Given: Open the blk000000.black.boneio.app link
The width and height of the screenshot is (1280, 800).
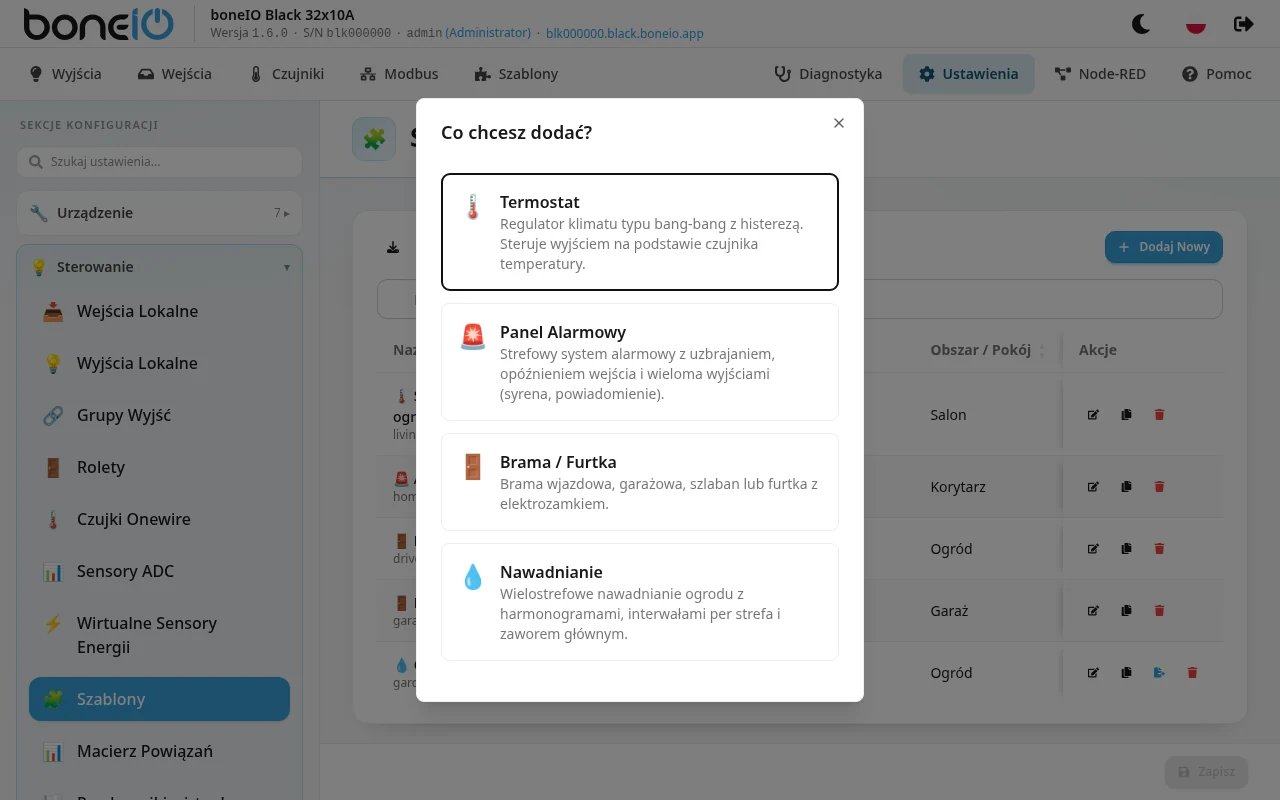Looking at the screenshot, I should [625, 33].
